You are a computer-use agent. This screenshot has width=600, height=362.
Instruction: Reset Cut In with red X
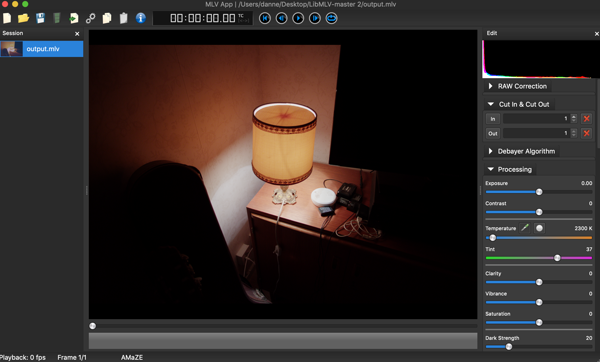pyautogui.click(x=586, y=119)
